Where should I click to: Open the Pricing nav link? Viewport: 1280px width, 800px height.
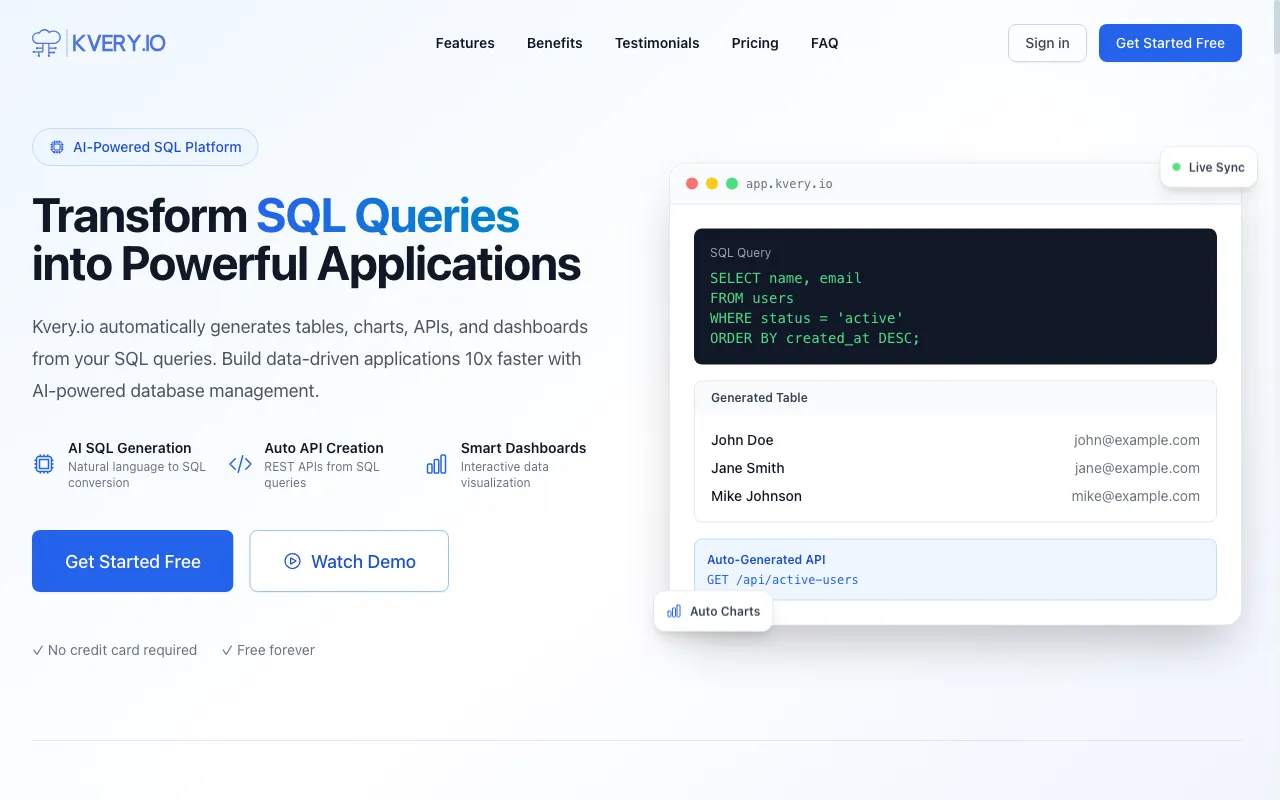coord(755,43)
